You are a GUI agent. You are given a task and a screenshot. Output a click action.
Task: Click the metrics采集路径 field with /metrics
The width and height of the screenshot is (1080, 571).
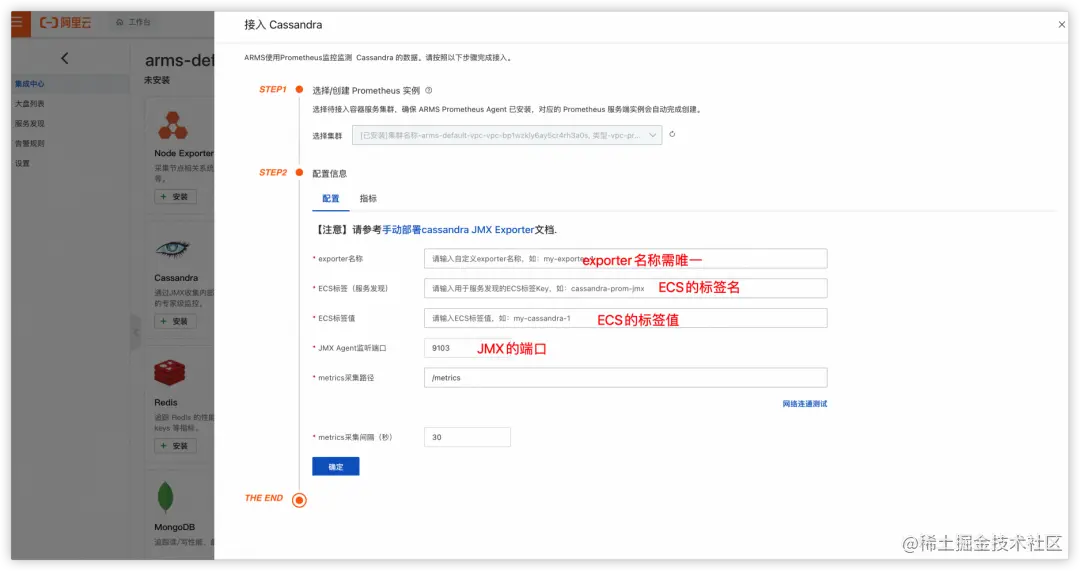625,377
